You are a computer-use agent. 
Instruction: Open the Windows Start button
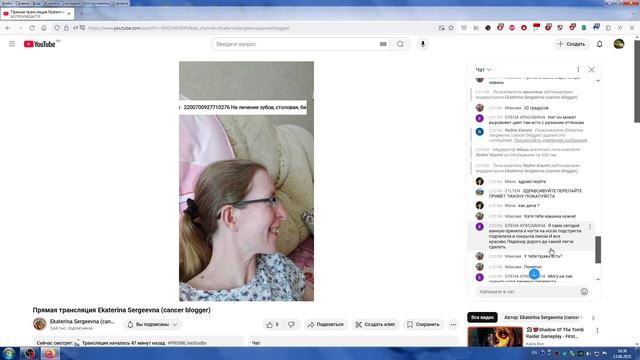(9, 353)
